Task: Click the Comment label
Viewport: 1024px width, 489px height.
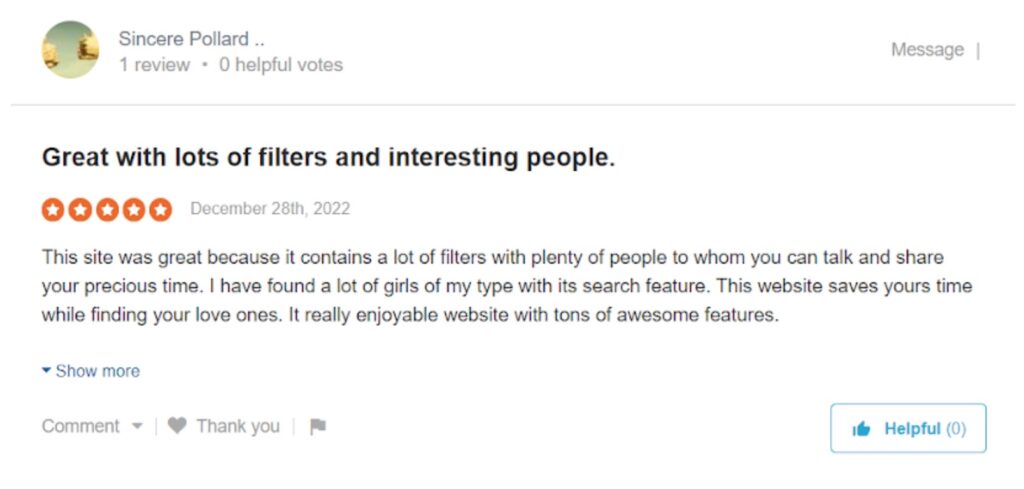Action: [x=80, y=426]
